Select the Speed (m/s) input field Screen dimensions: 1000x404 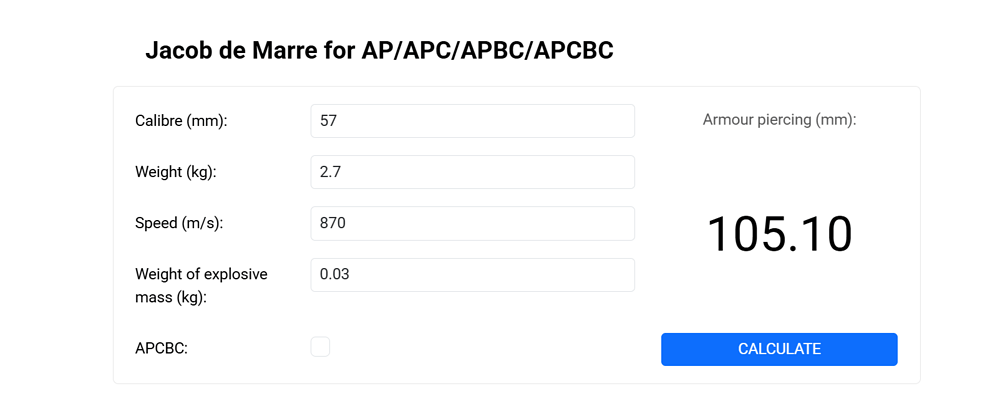click(x=472, y=223)
